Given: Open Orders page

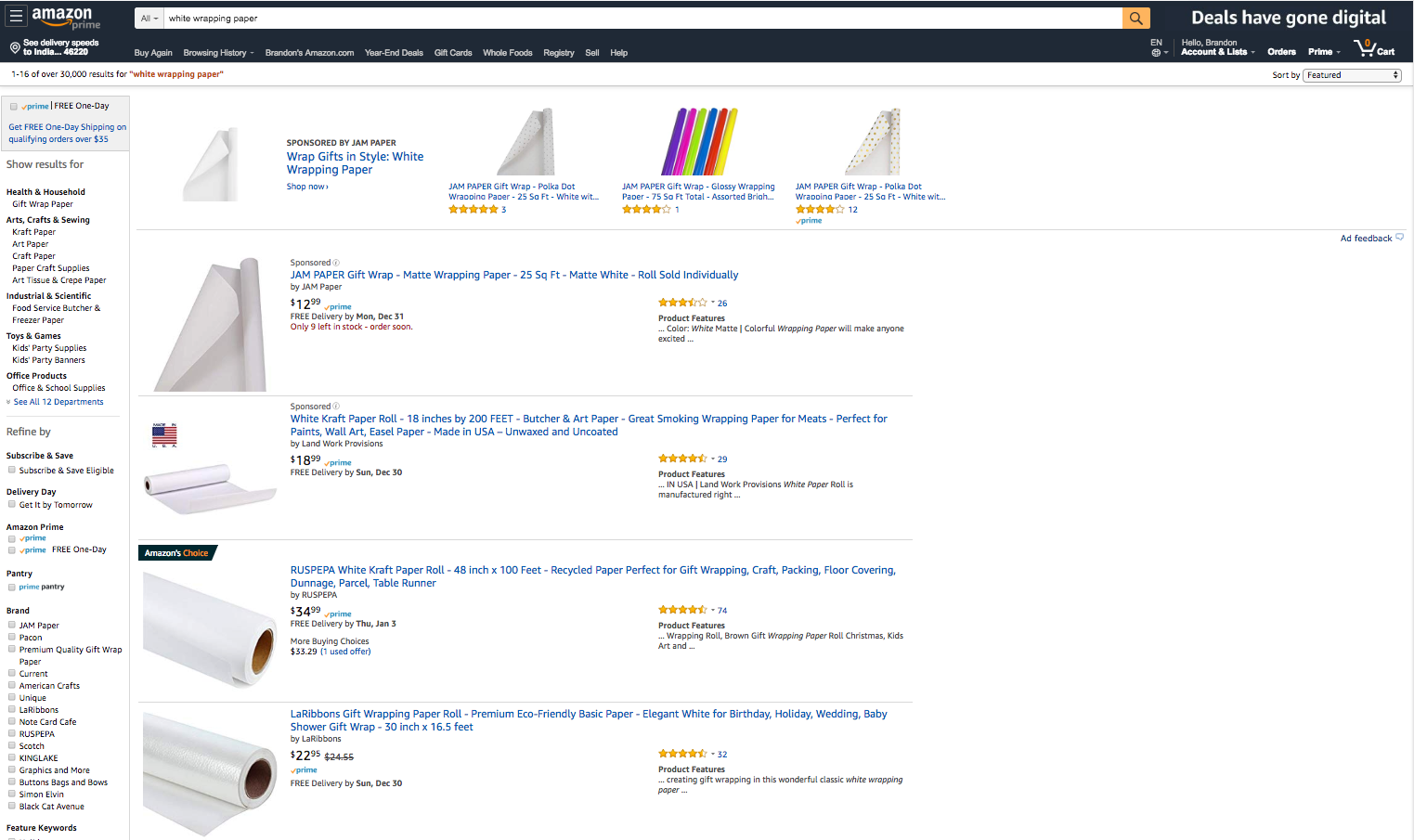Looking at the screenshot, I should 1281,52.
